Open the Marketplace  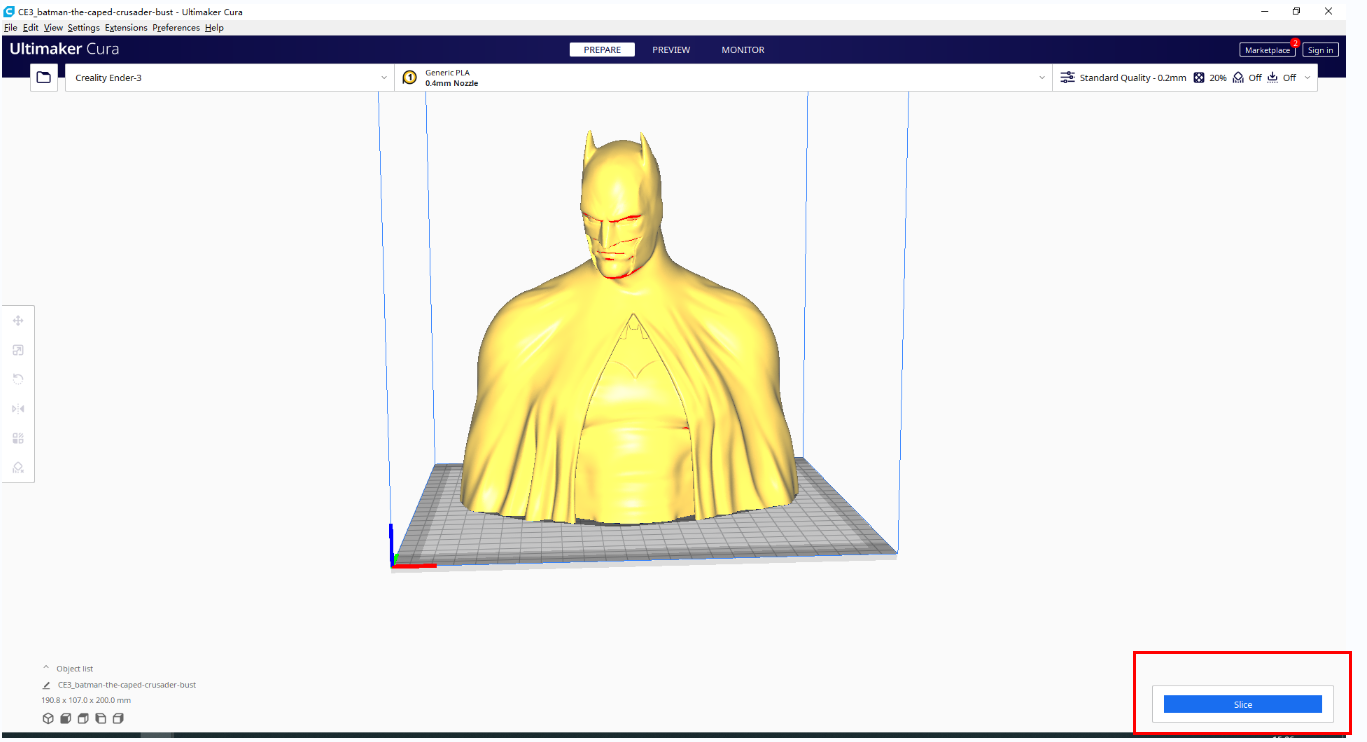click(x=1266, y=50)
